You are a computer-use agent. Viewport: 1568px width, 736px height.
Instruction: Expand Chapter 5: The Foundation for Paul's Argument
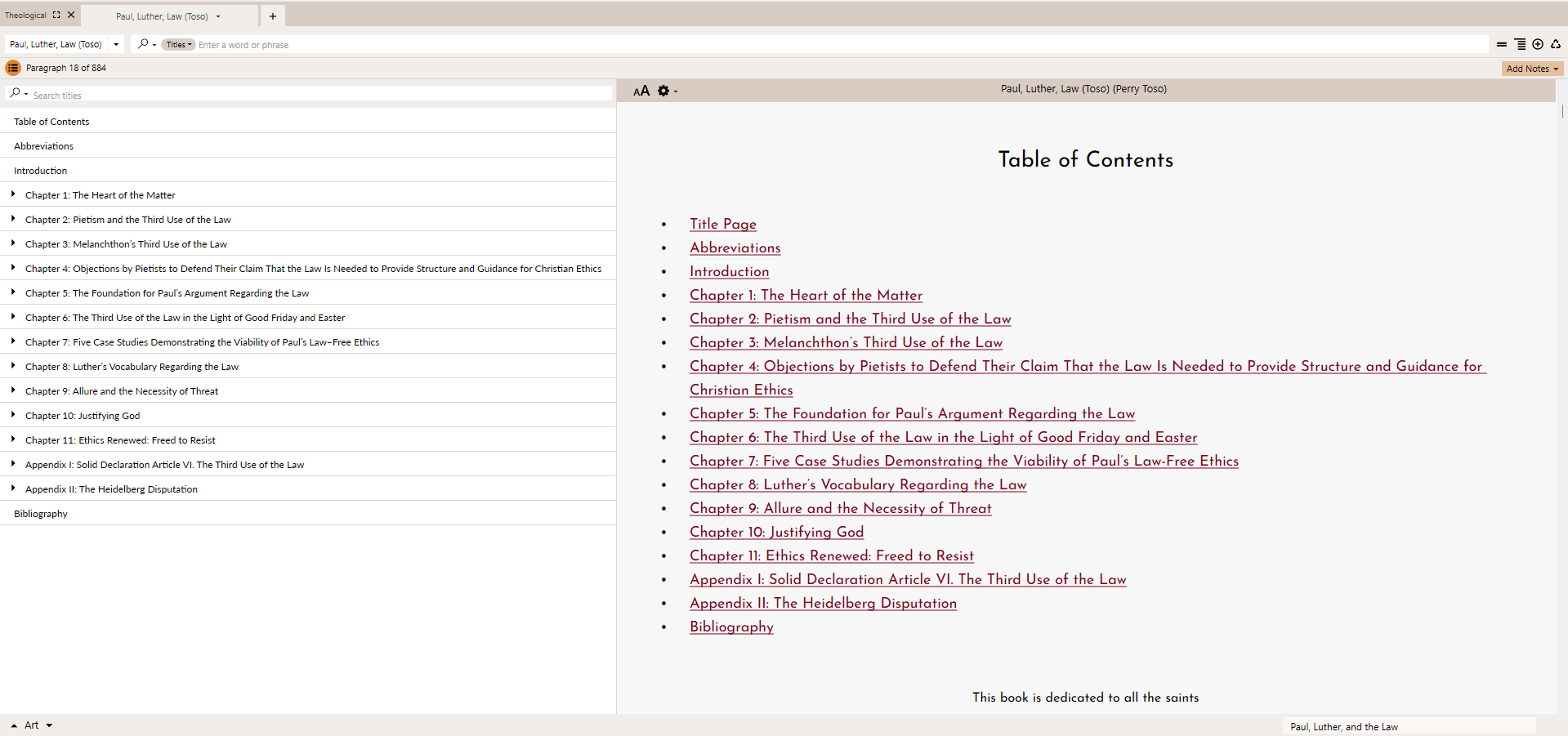tap(13, 292)
